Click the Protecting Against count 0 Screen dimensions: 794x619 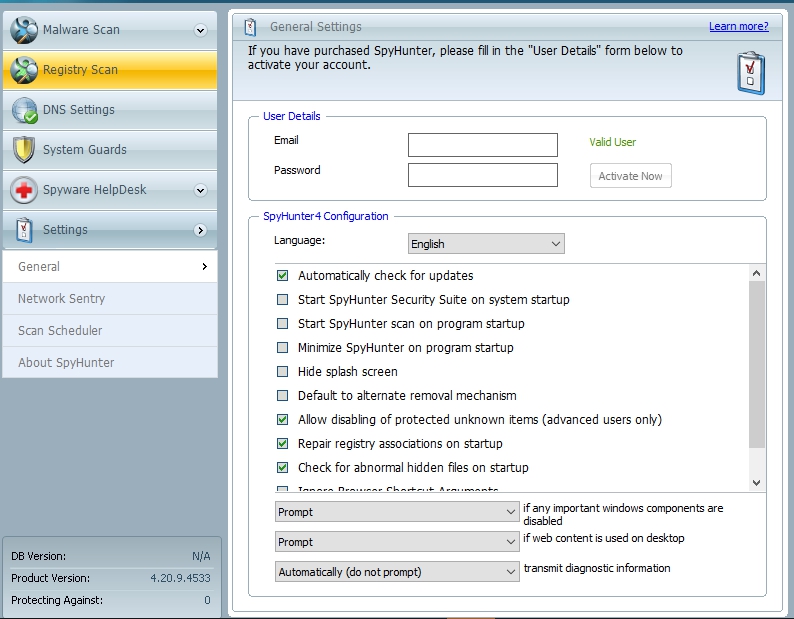(207, 600)
